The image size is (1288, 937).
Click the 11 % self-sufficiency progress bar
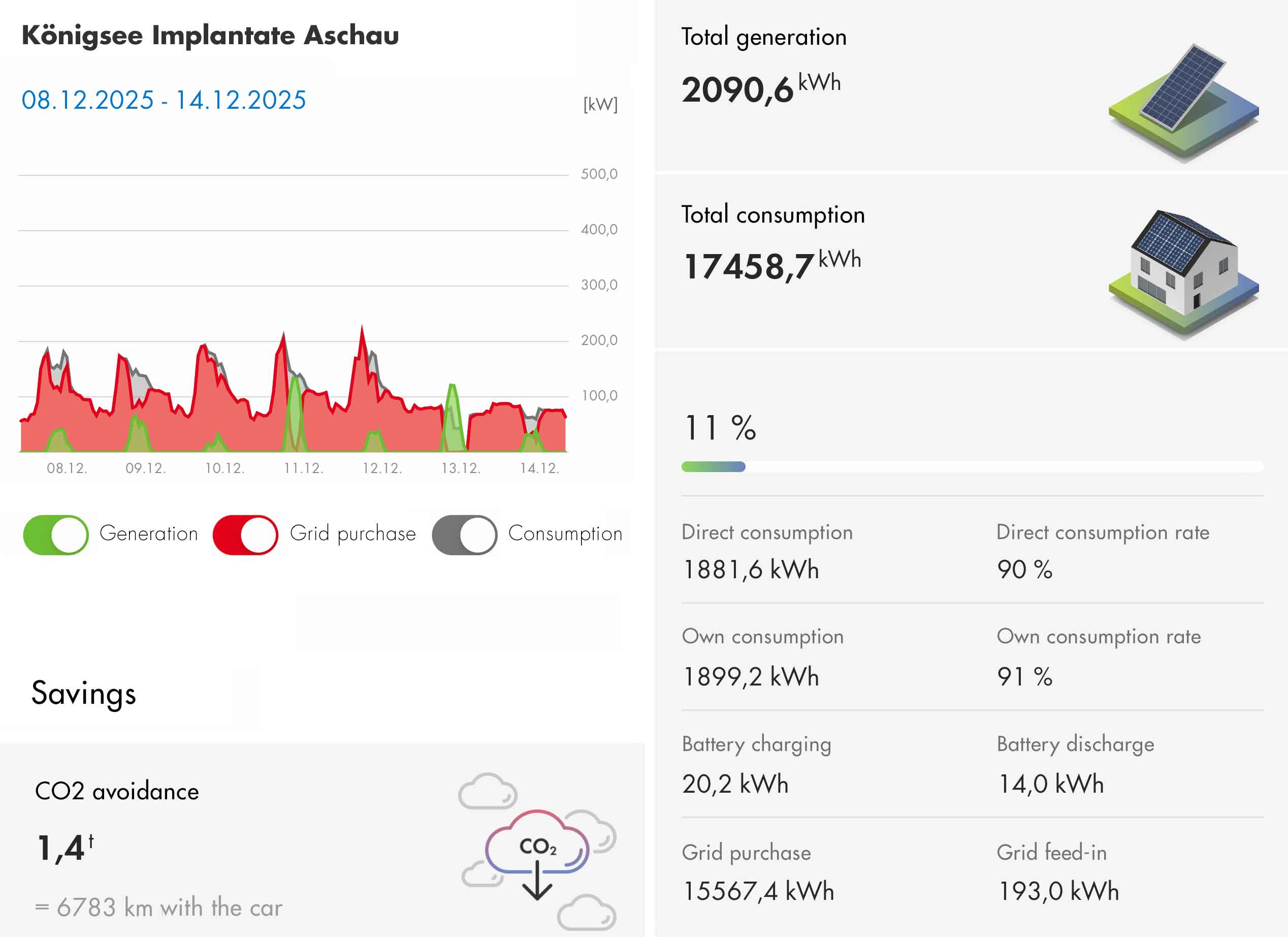point(971,466)
